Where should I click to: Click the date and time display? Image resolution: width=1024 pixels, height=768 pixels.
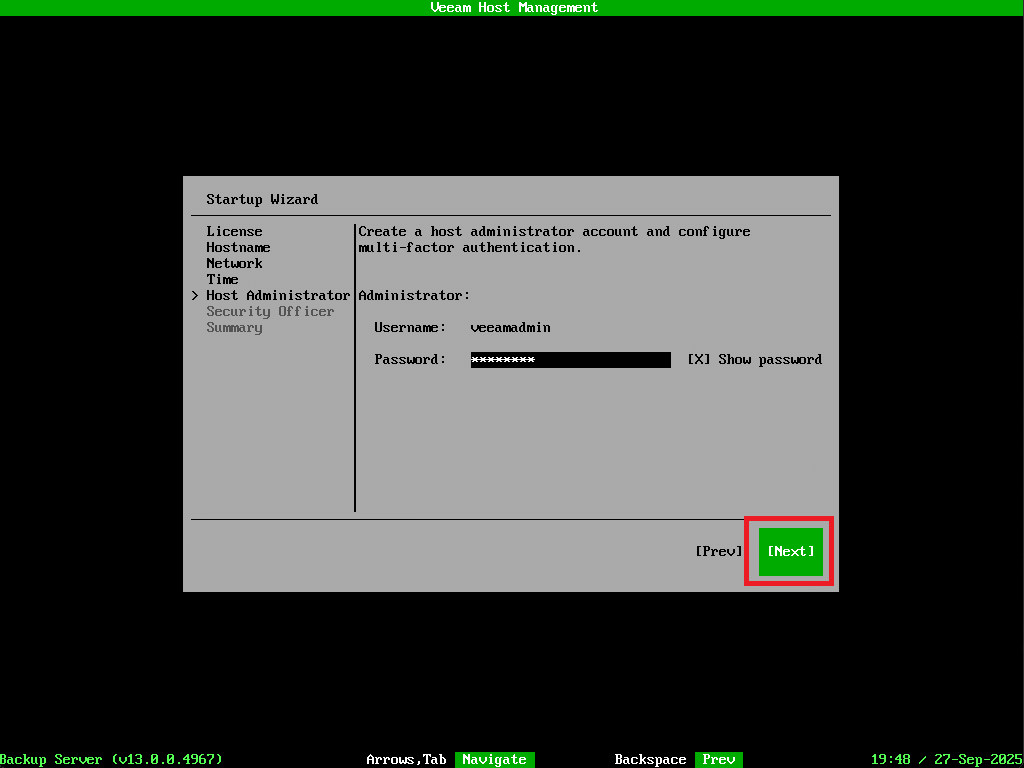tap(946, 760)
